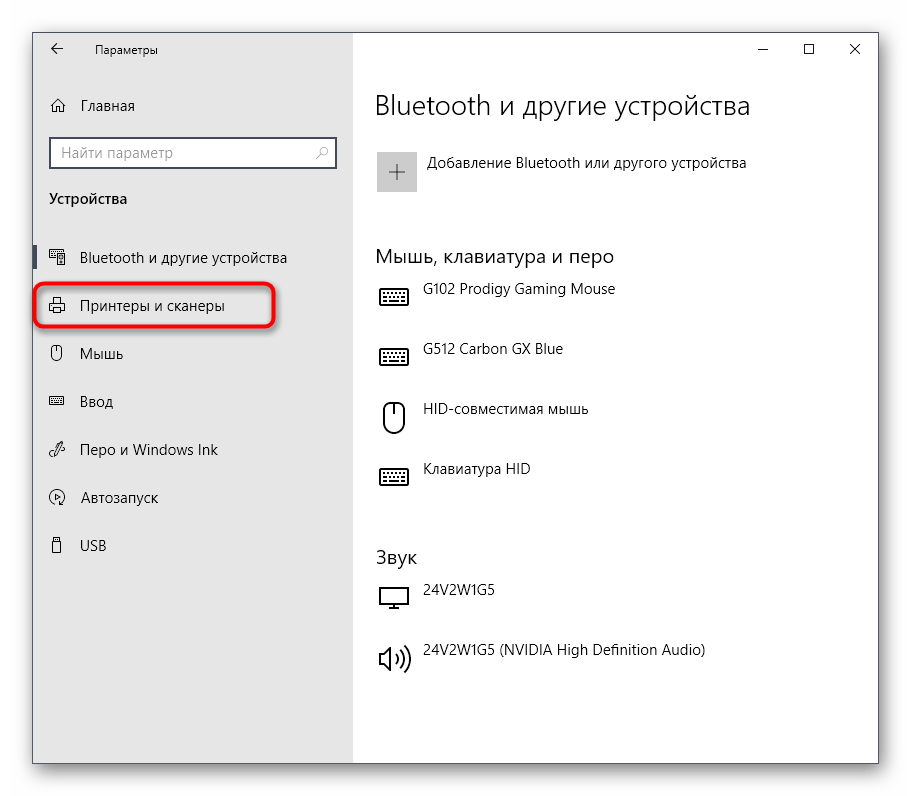Screen dimensions: 911x796
Task: Open the USB settings section
Action: (93, 546)
